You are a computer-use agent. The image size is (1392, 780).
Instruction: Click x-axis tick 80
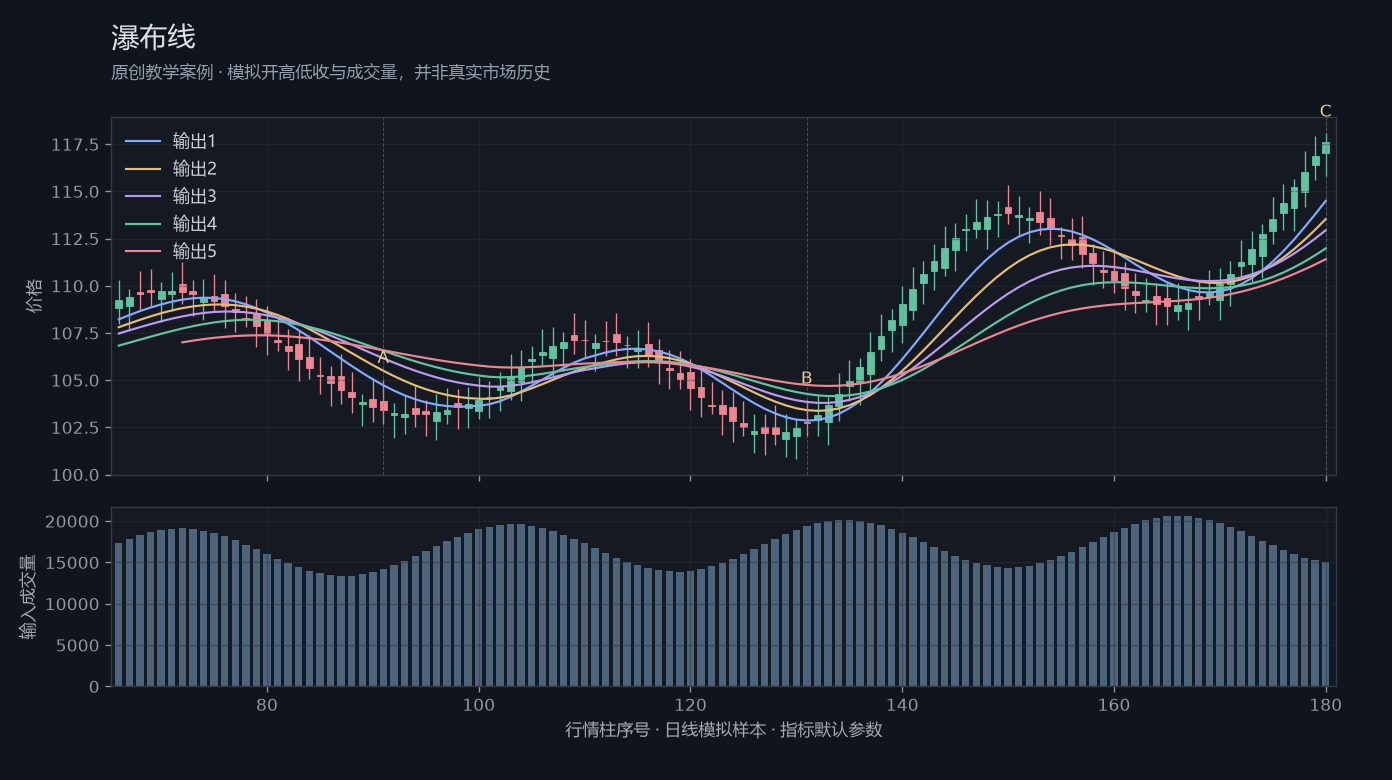coord(267,704)
